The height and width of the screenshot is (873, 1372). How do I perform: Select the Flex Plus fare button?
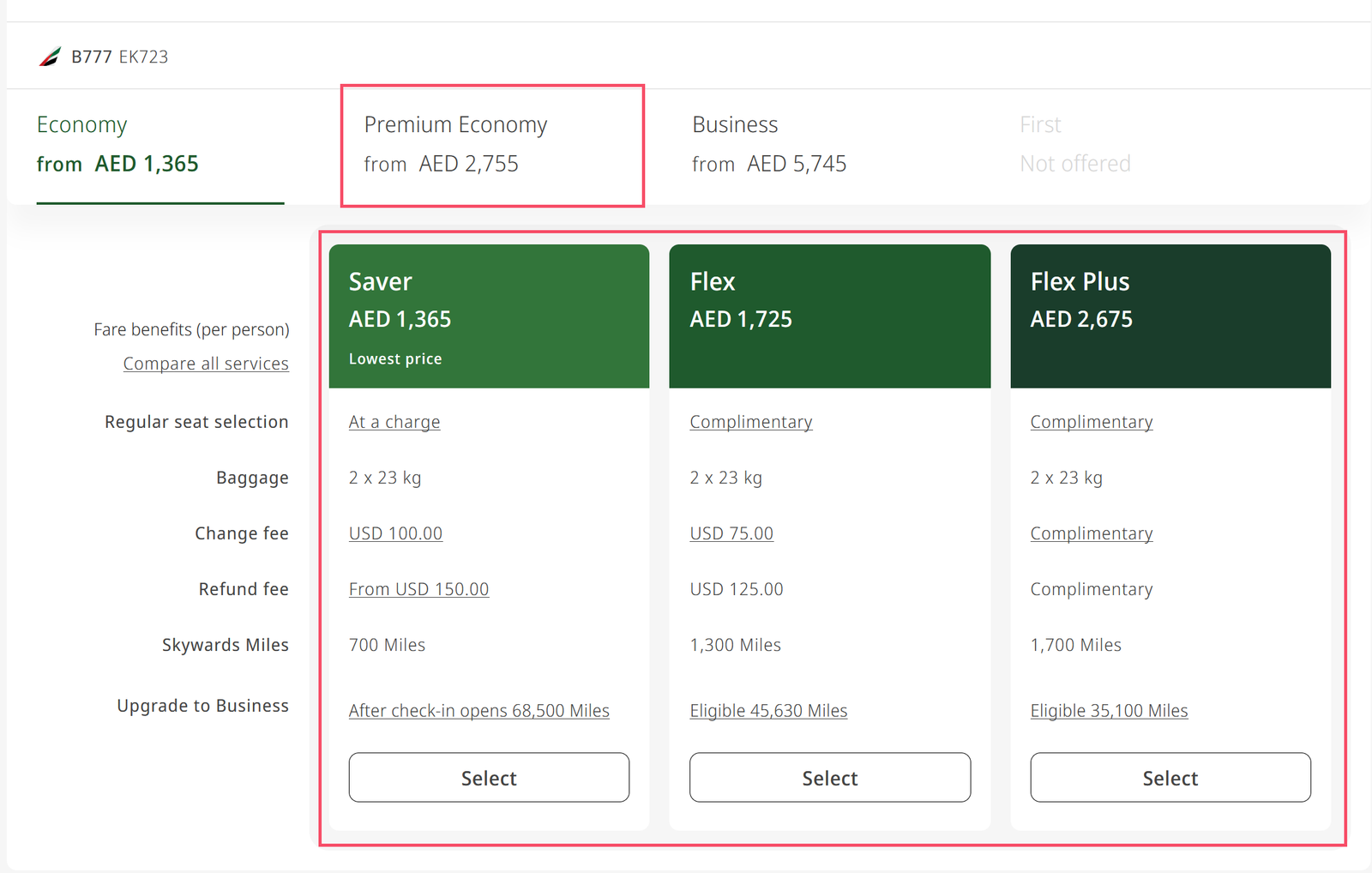1170,778
